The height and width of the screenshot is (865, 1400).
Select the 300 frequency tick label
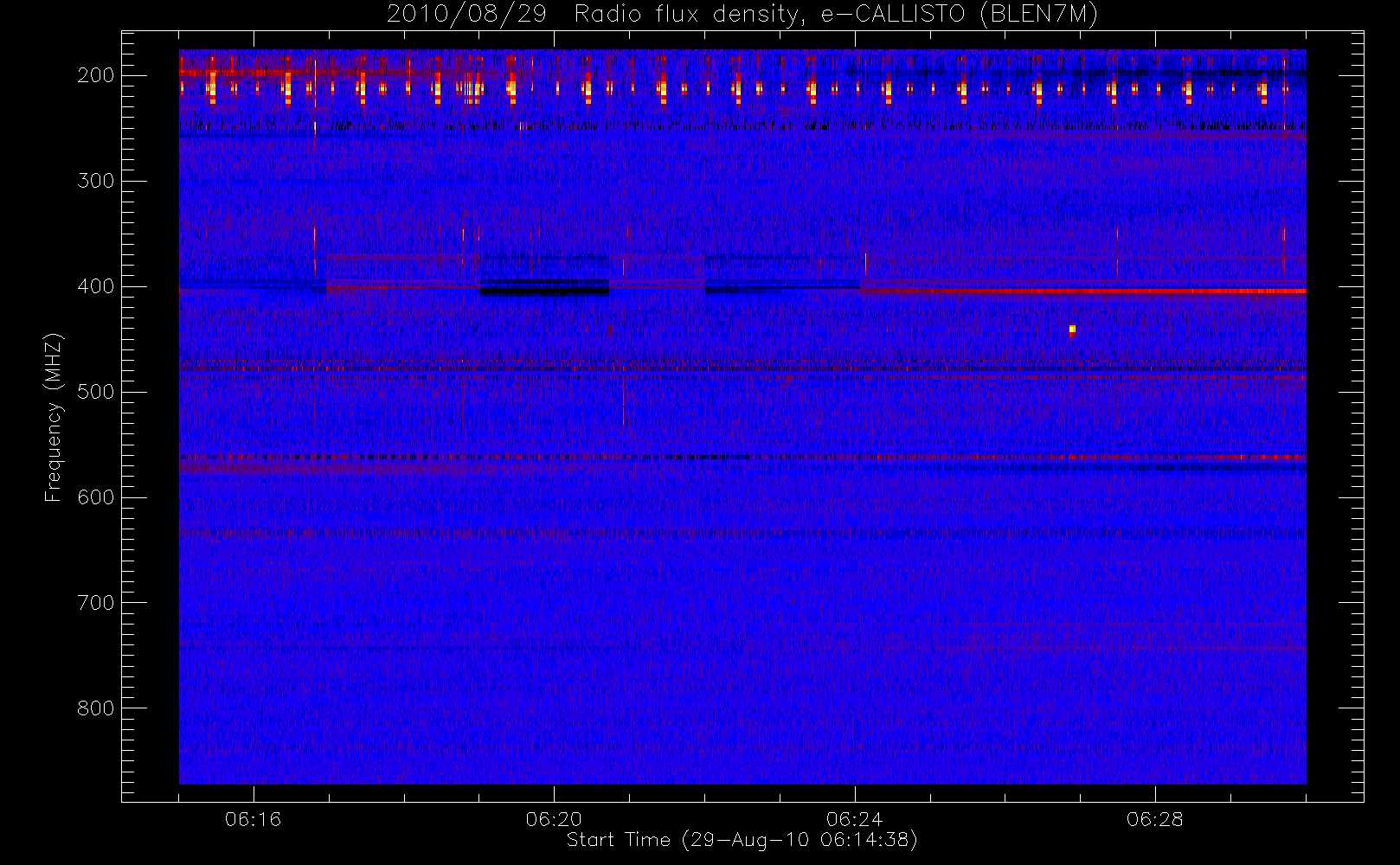point(96,181)
